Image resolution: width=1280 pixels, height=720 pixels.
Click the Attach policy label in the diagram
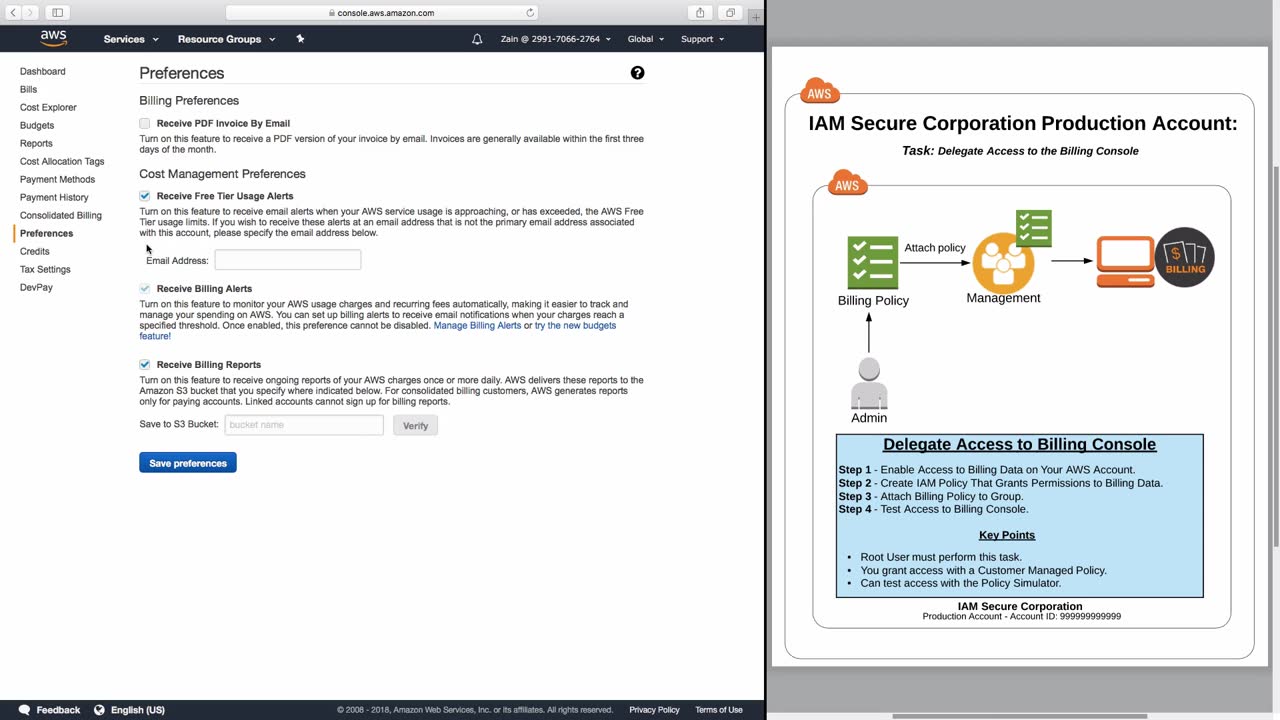coord(935,247)
